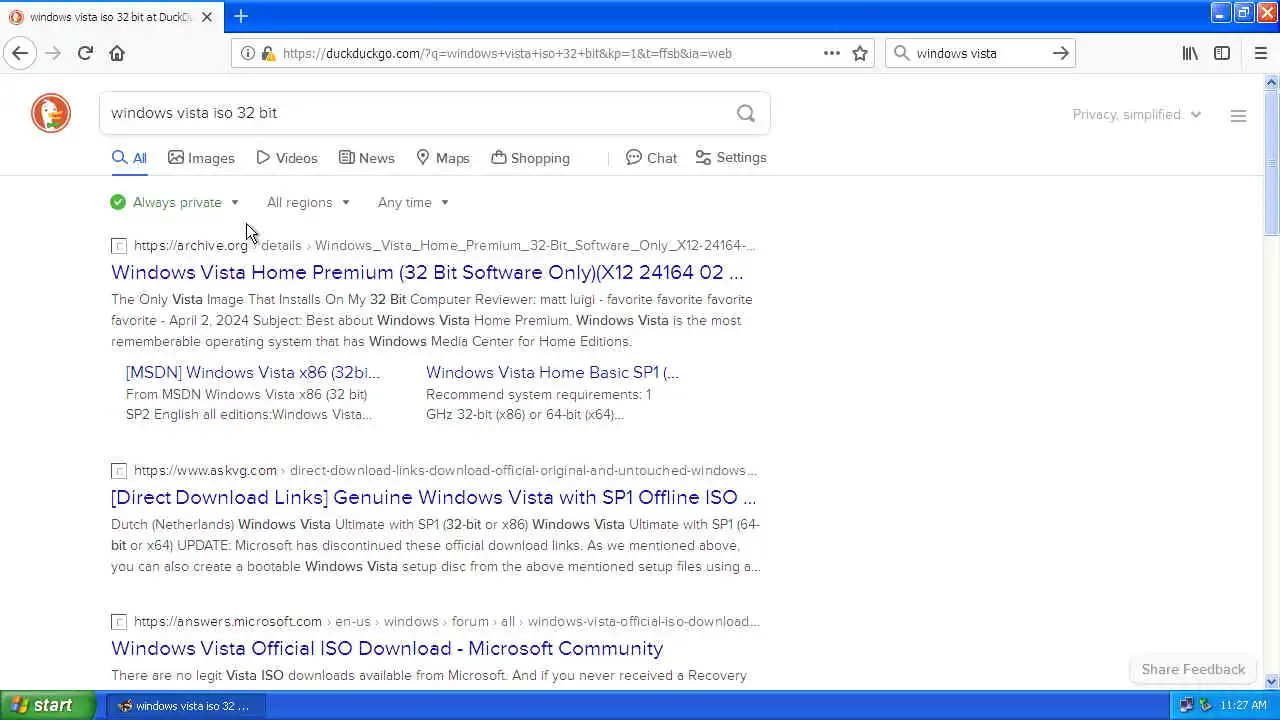Screen dimensions: 1280x720
Task: Open the Chat option
Action: (651, 158)
